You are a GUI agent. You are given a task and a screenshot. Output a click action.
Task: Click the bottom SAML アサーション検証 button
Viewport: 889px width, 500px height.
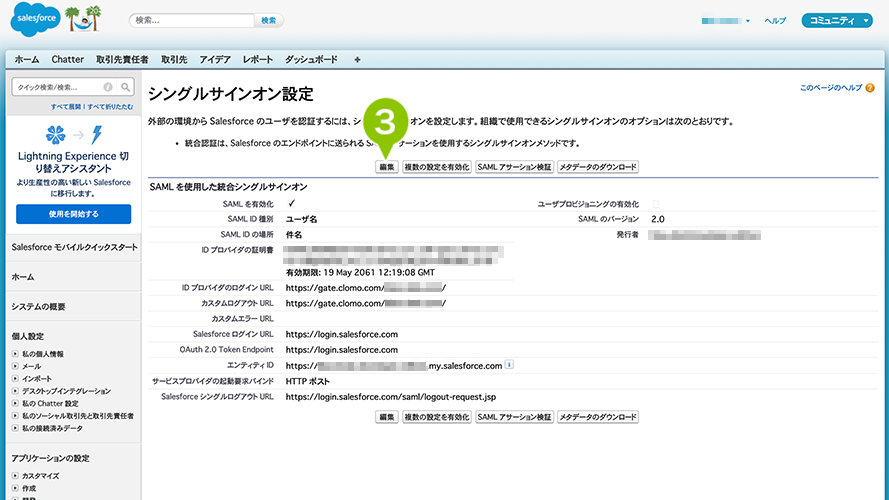pyautogui.click(x=514, y=417)
